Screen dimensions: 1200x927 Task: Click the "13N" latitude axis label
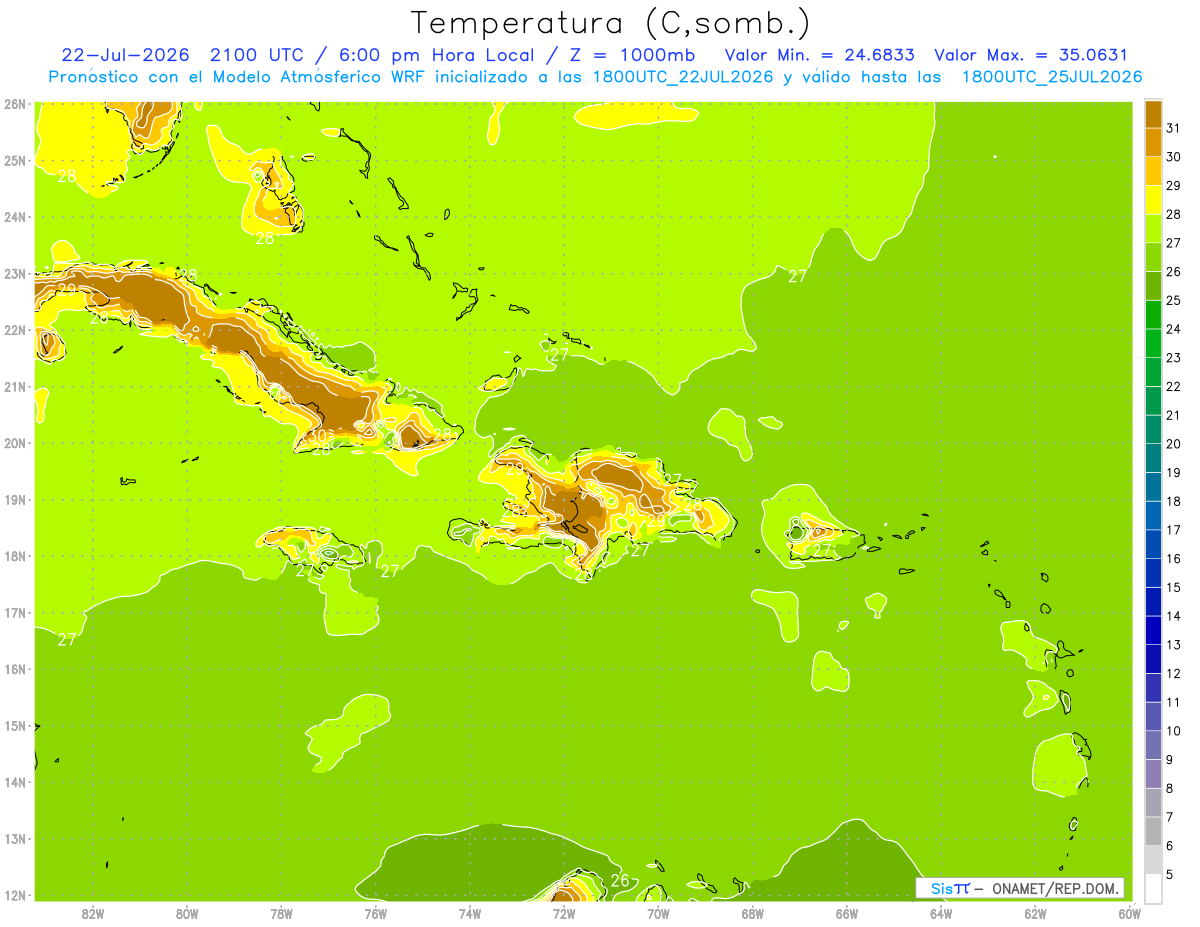pos(15,839)
